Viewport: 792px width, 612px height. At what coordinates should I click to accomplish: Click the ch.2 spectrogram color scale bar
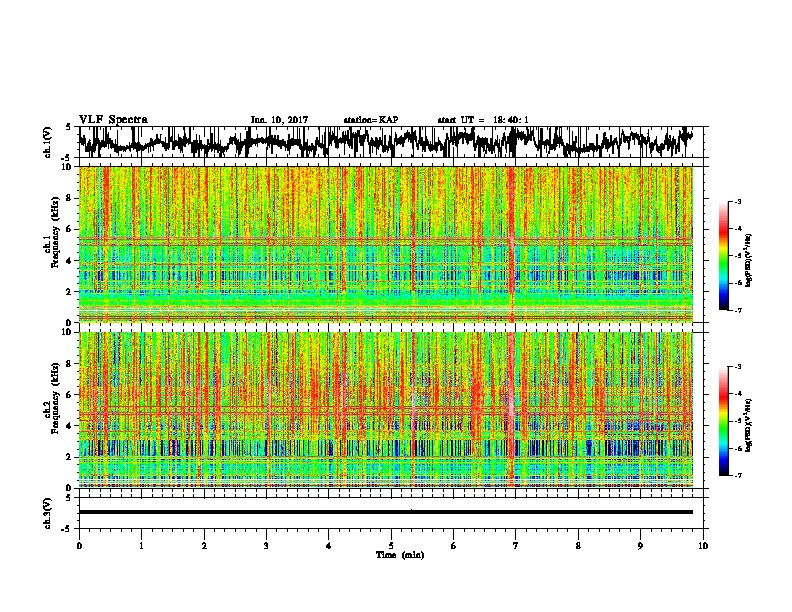(x=723, y=421)
